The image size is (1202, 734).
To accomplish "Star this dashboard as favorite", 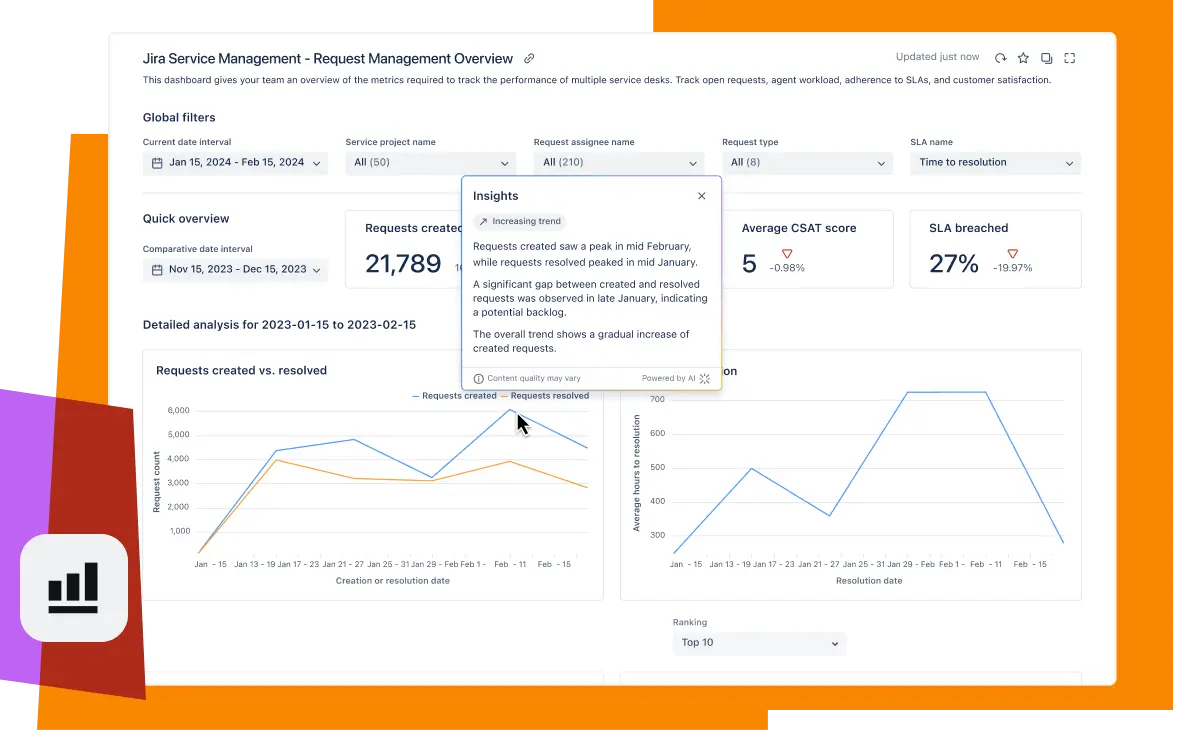I will [x=1023, y=58].
